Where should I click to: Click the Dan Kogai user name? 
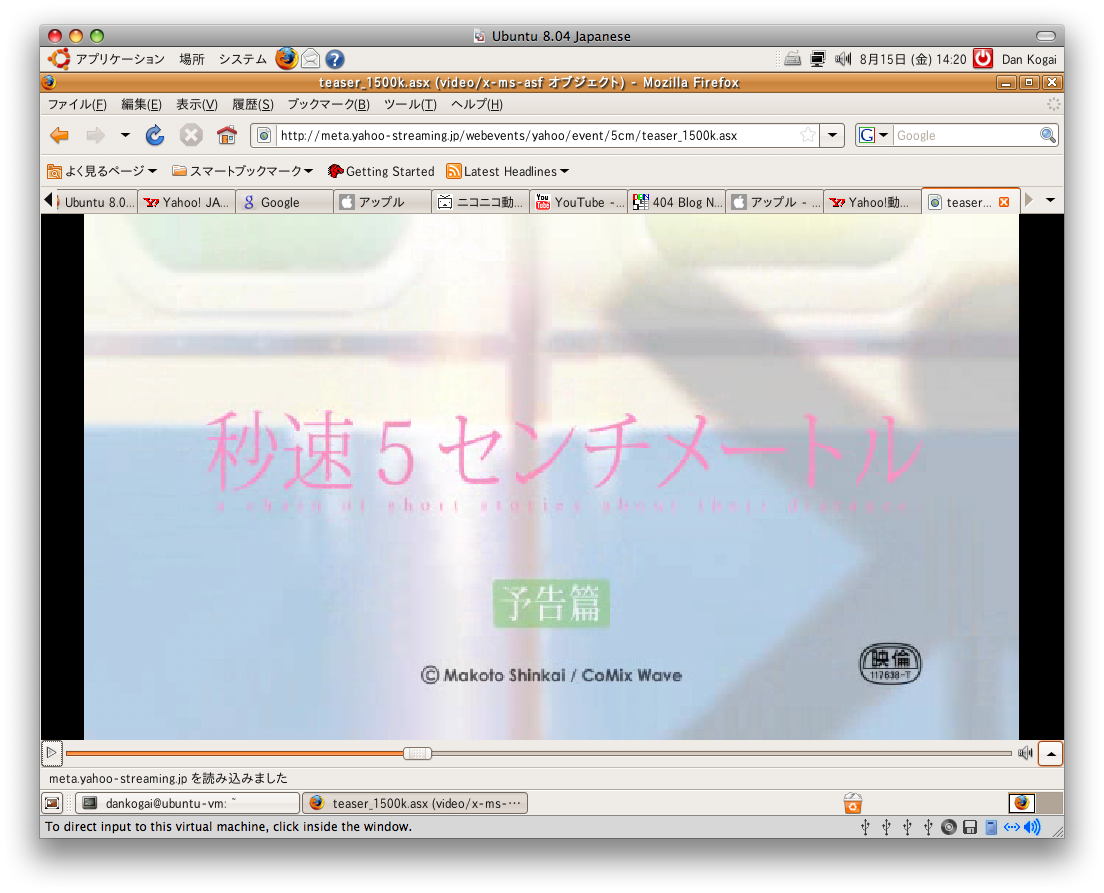click(1029, 59)
